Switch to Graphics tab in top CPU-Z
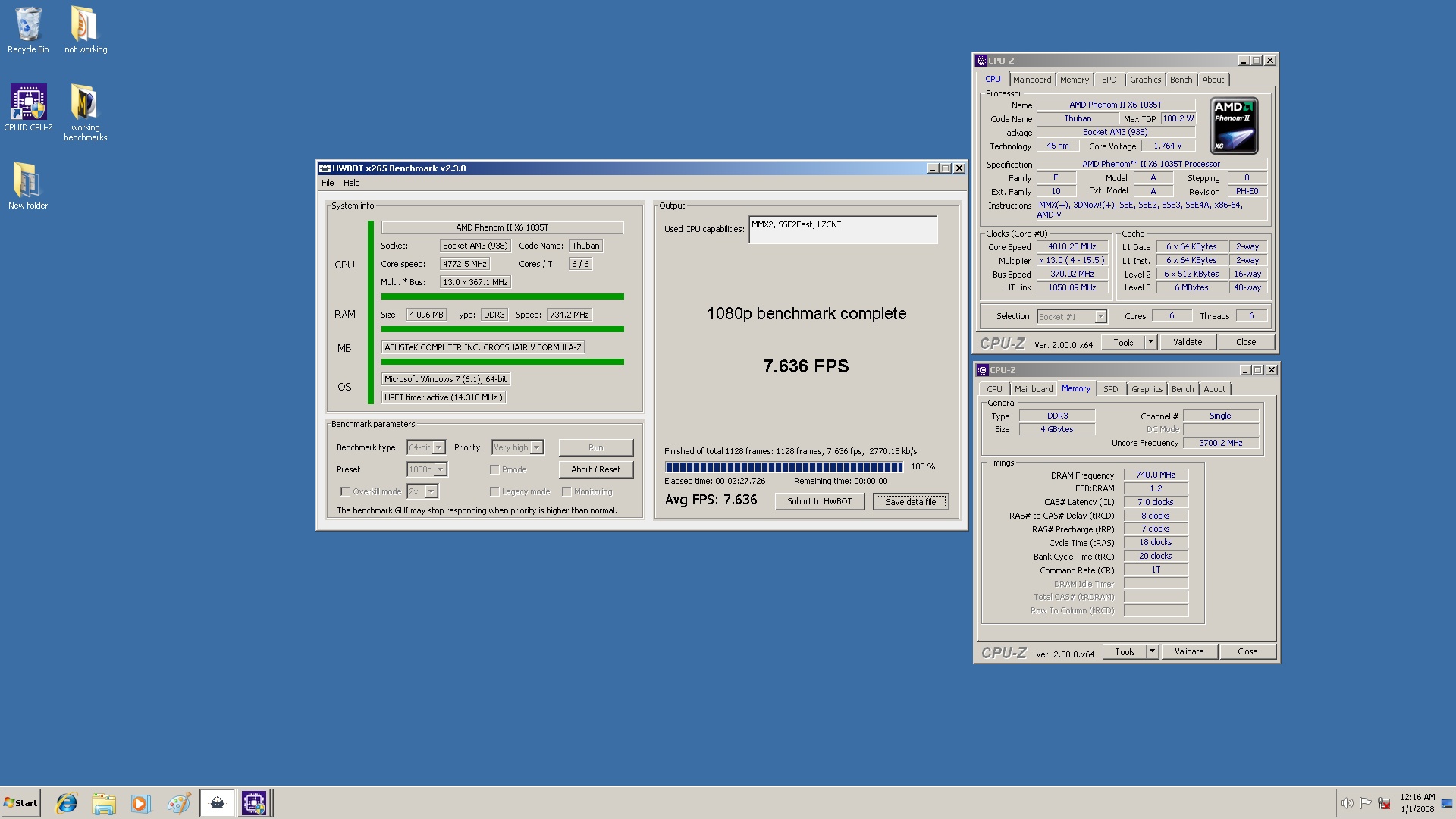 (x=1145, y=80)
